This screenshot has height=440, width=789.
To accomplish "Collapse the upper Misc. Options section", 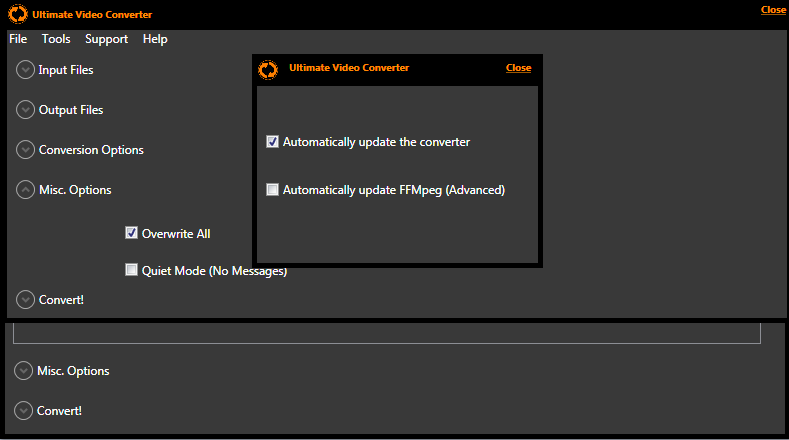I will click(x=25, y=190).
